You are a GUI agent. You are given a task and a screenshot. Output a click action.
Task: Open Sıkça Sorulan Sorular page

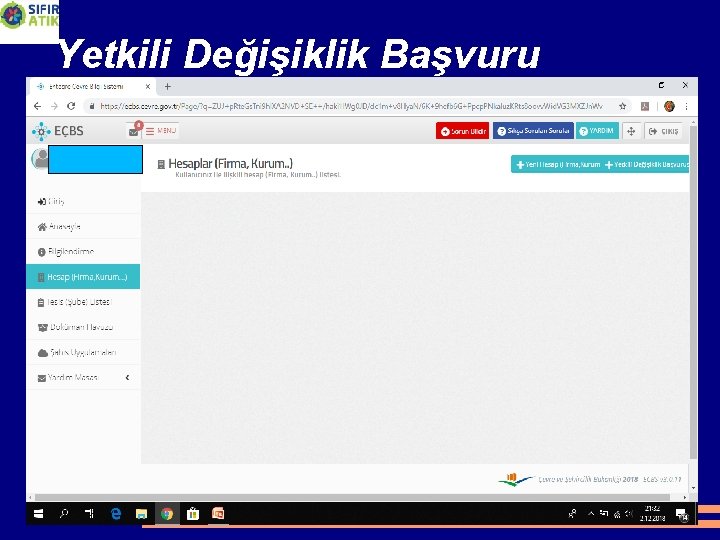coord(533,131)
